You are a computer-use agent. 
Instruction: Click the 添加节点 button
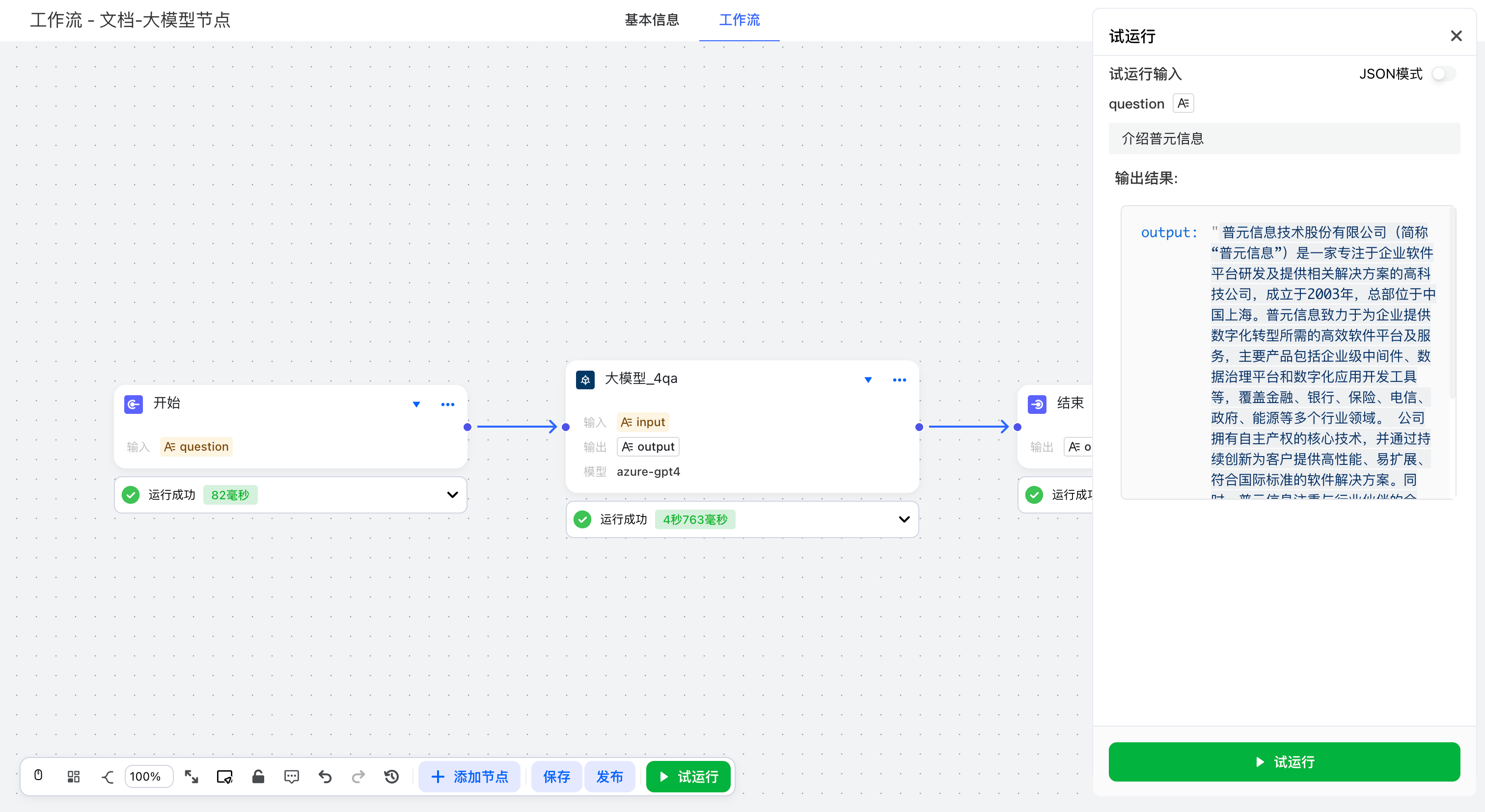(x=469, y=776)
